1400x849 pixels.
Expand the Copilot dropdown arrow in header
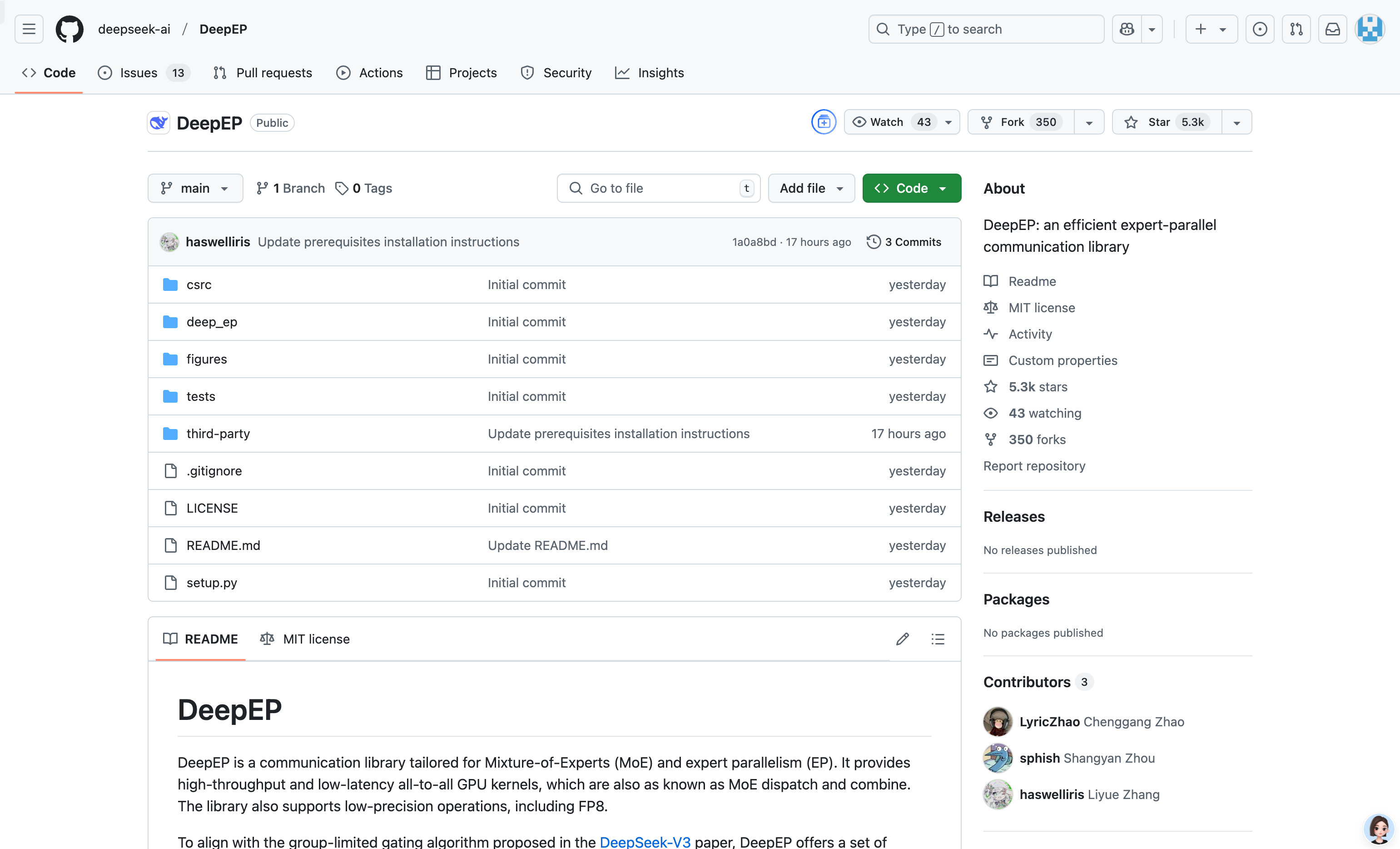point(1152,29)
